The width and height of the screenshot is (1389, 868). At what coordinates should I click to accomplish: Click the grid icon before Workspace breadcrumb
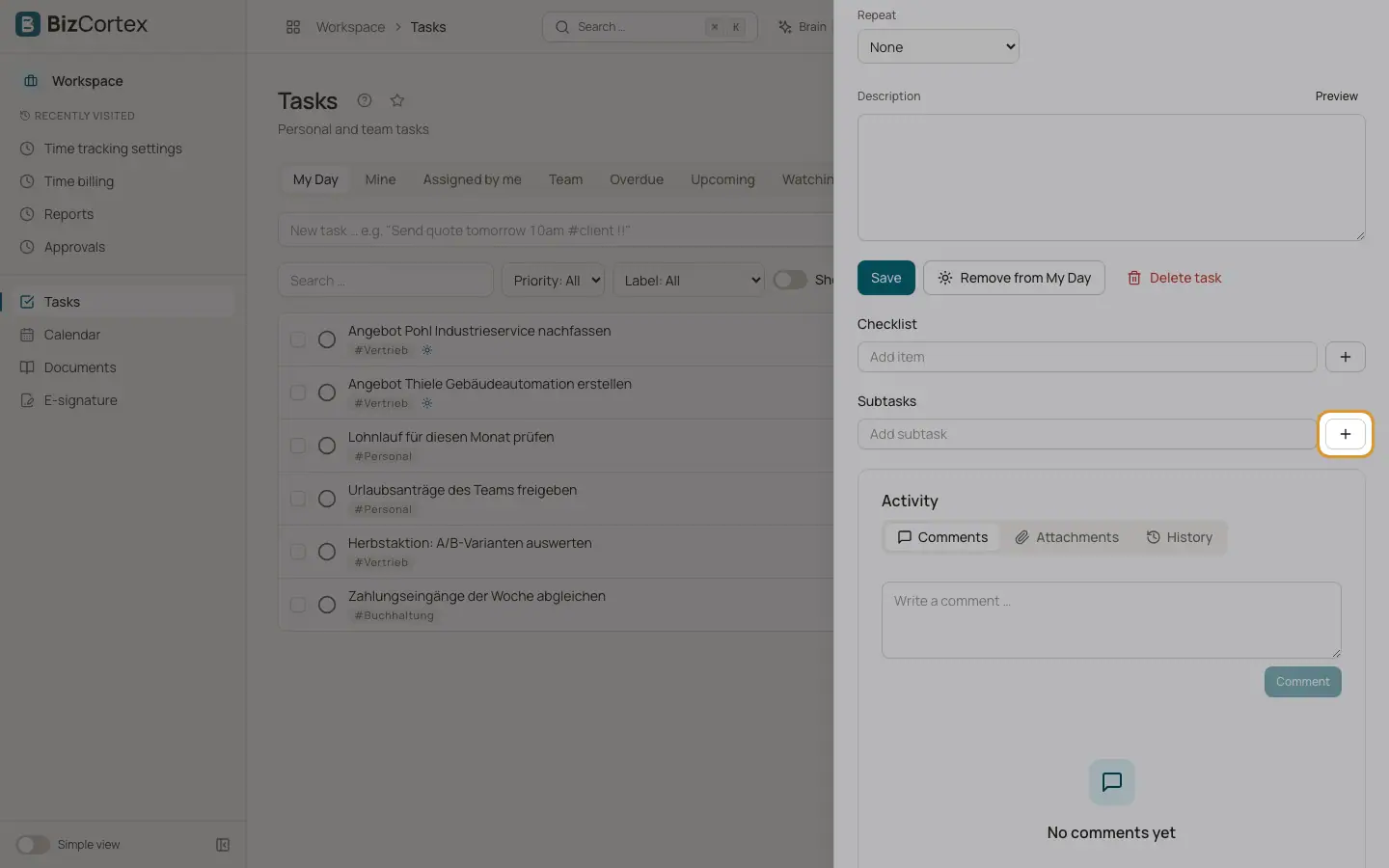tap(293, 27)
